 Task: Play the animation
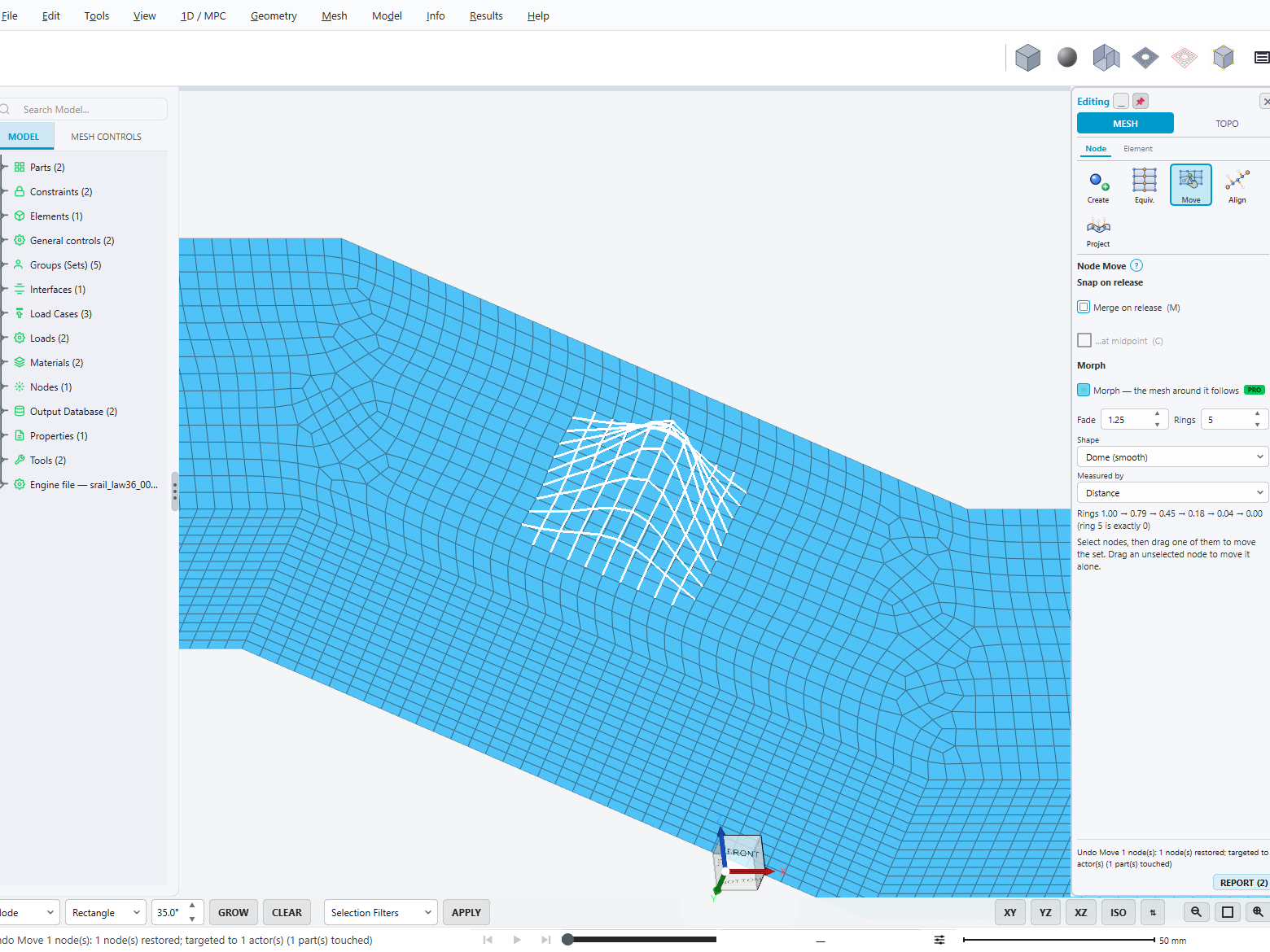tap(517, 940)
